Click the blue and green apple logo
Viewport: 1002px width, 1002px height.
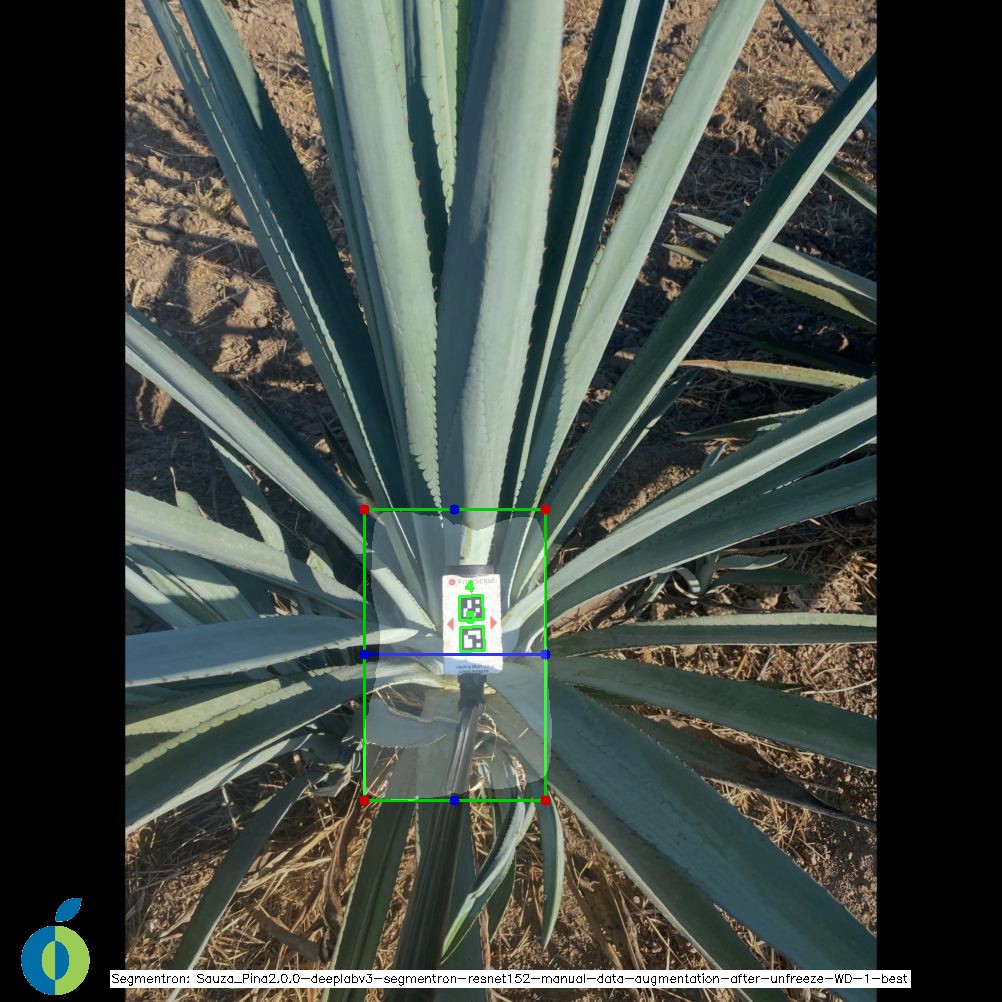tap(55, 945)
